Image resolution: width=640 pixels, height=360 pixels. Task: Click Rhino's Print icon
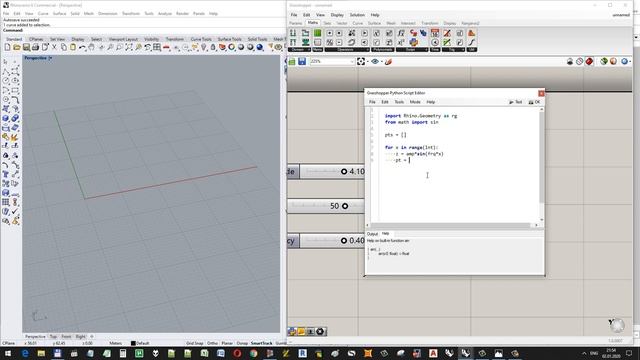36,47
